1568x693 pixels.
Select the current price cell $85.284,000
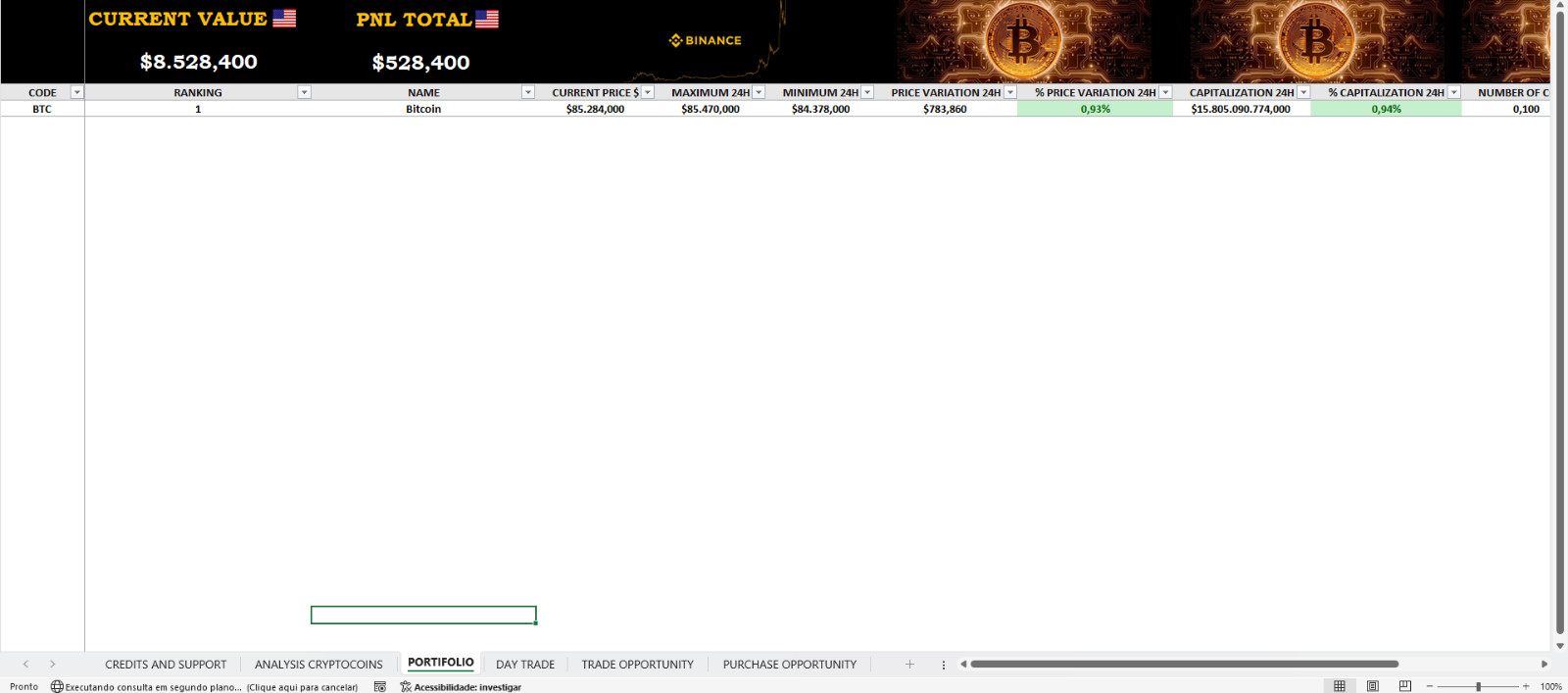tap(595, 109)
